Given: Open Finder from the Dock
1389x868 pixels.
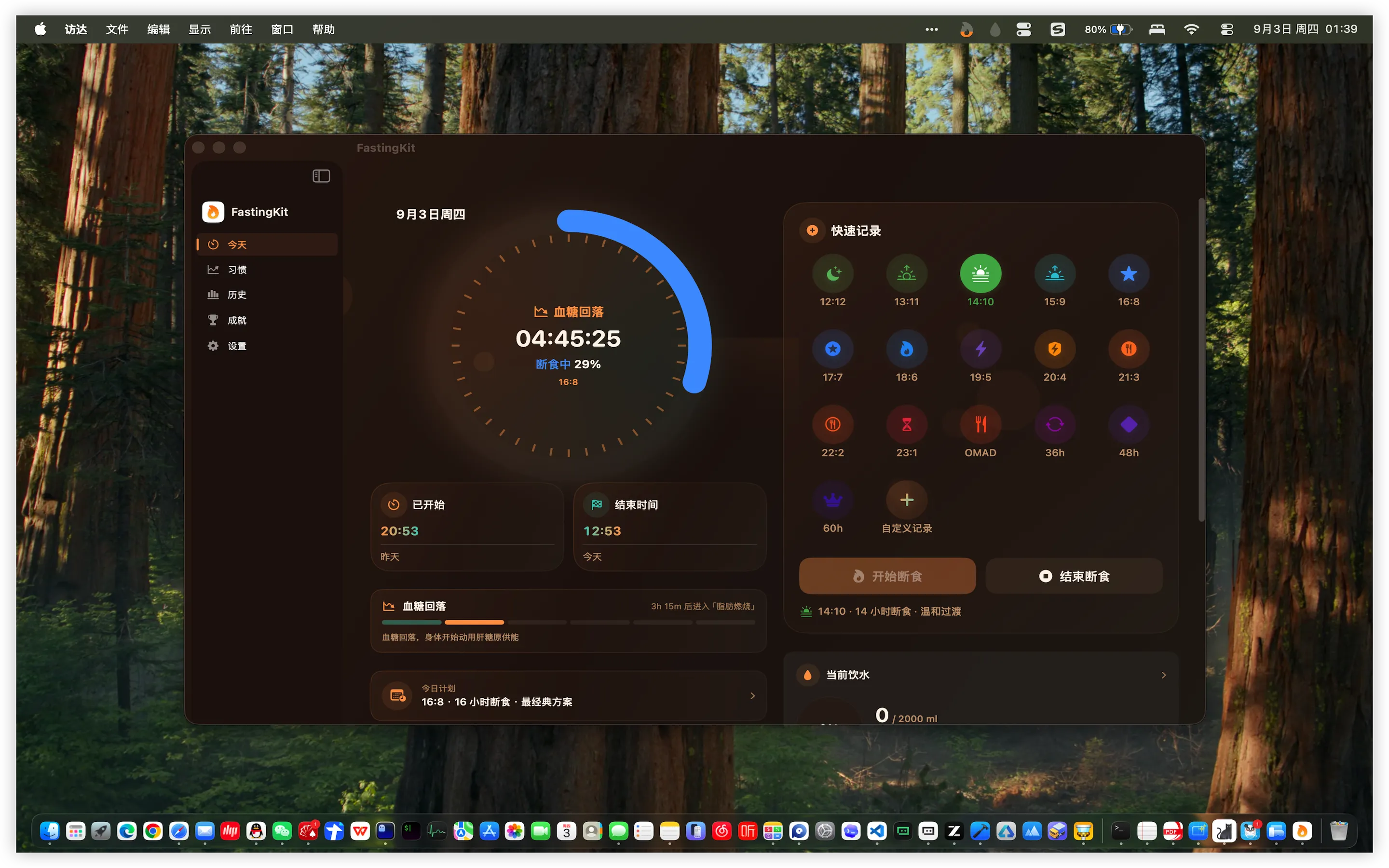Looking at the screenshot, I should (50, 831).
